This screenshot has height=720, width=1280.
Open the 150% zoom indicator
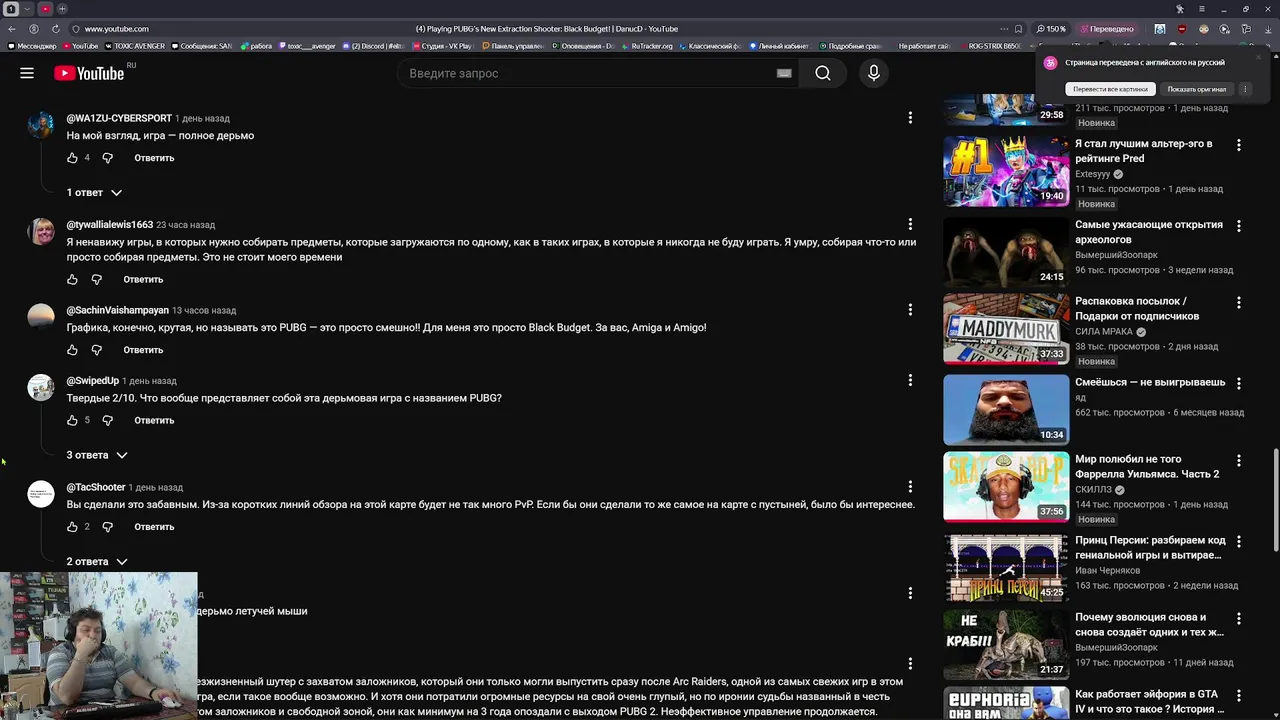pos(1051,29)
